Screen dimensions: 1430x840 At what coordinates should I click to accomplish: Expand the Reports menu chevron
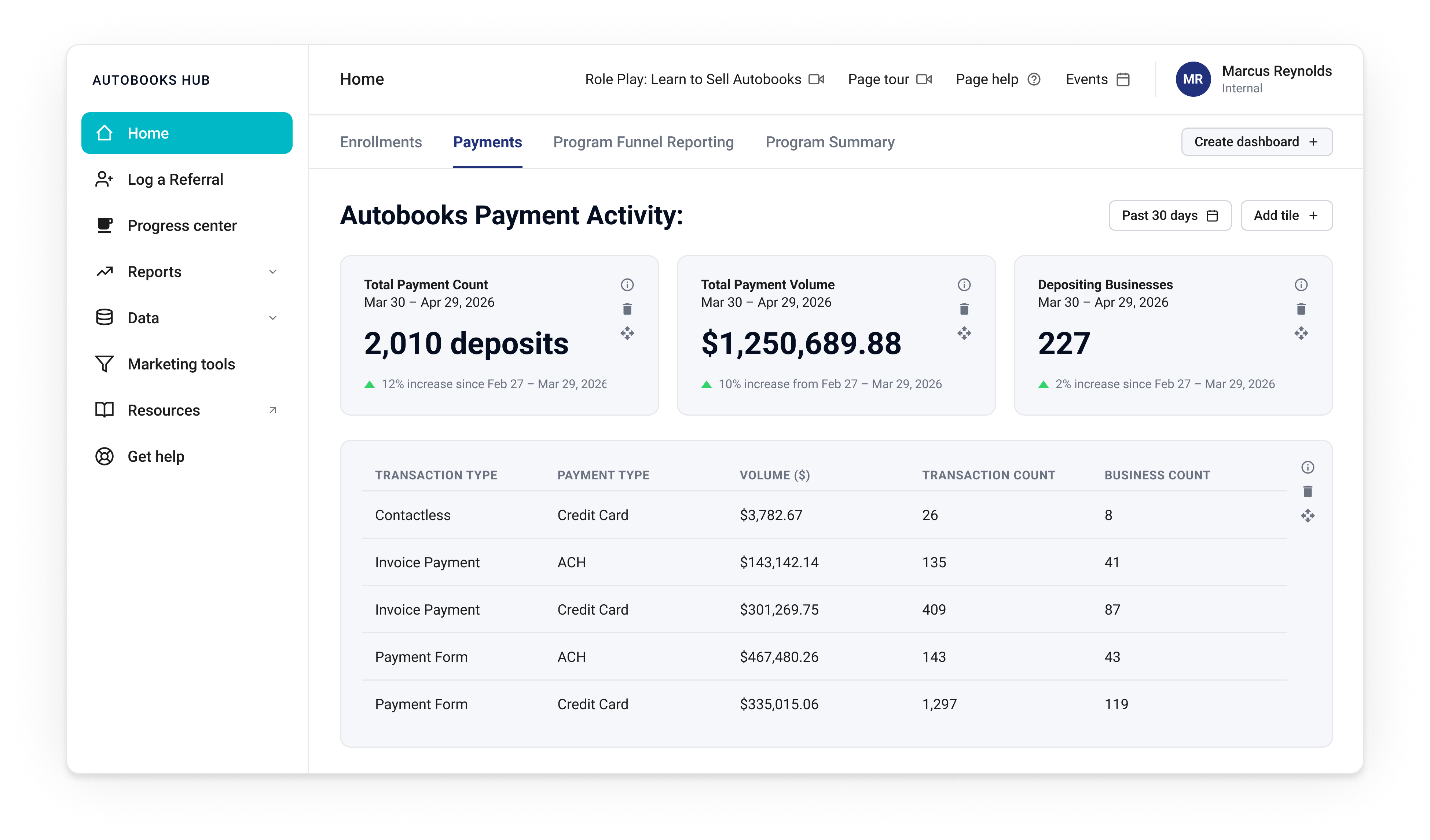(273, 272)
